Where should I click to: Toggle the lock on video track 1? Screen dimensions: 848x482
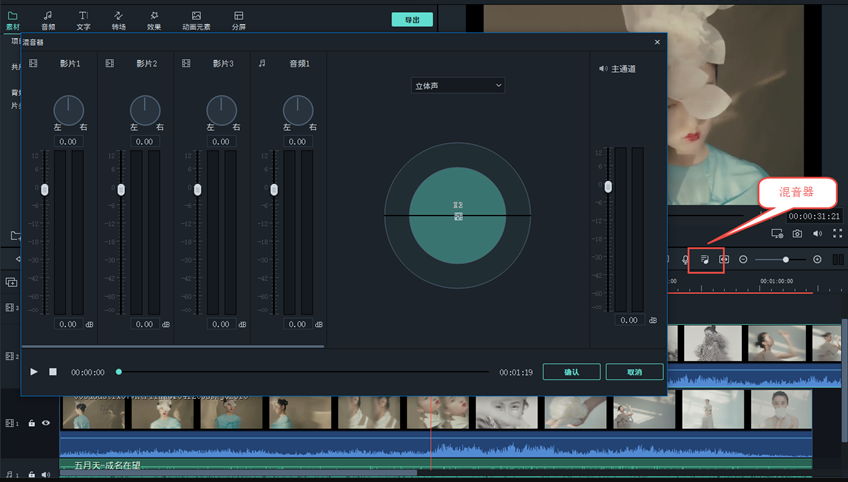coord(32,423)
